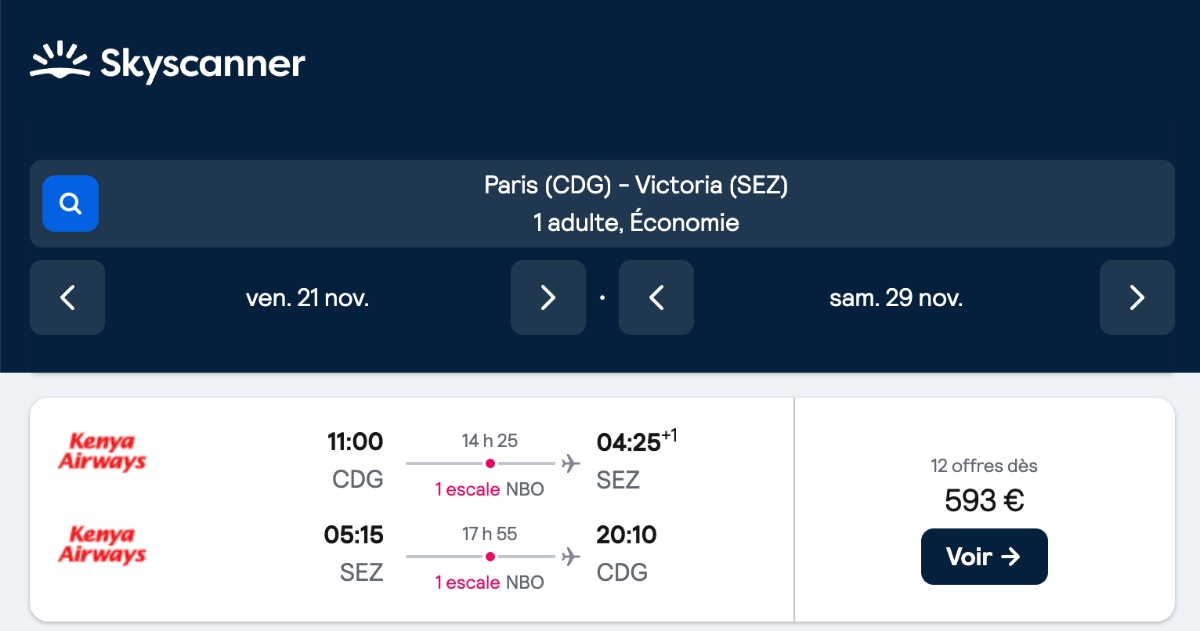Click 12 offres dès text
The width and height of the screenshot is (1200, 631).
983,466
